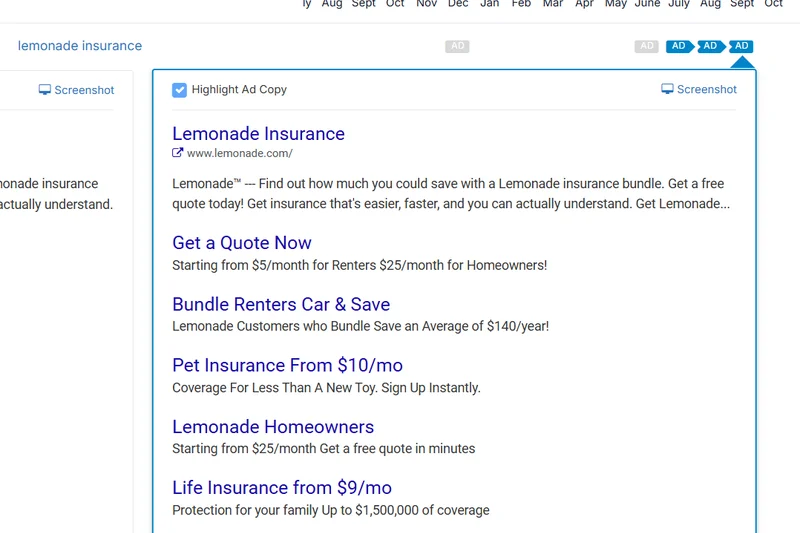Click the Screenshot link in ad panel
The height and width of the screenshot is (533, 800).
[706, 90]
